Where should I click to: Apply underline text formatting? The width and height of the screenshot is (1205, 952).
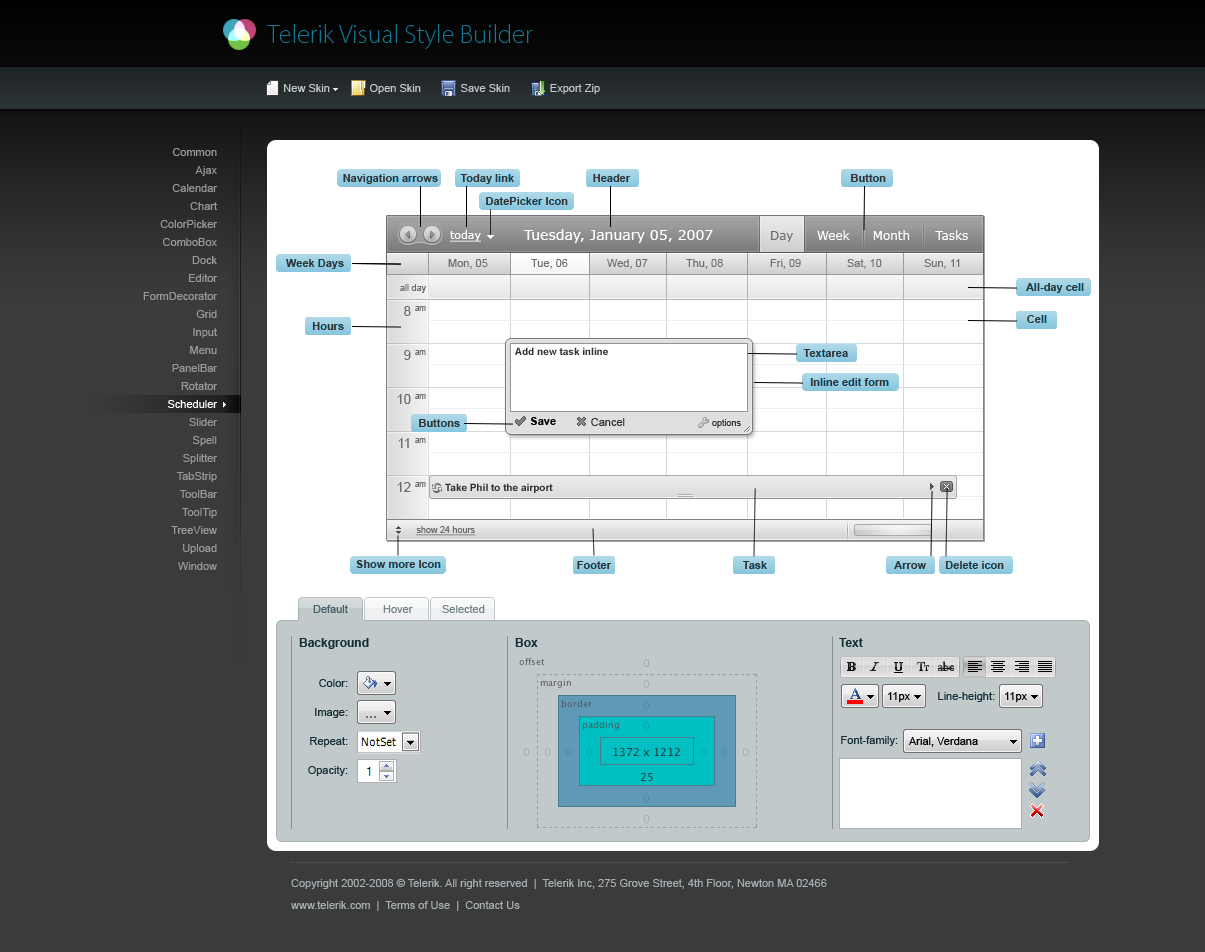coord(898,667)
